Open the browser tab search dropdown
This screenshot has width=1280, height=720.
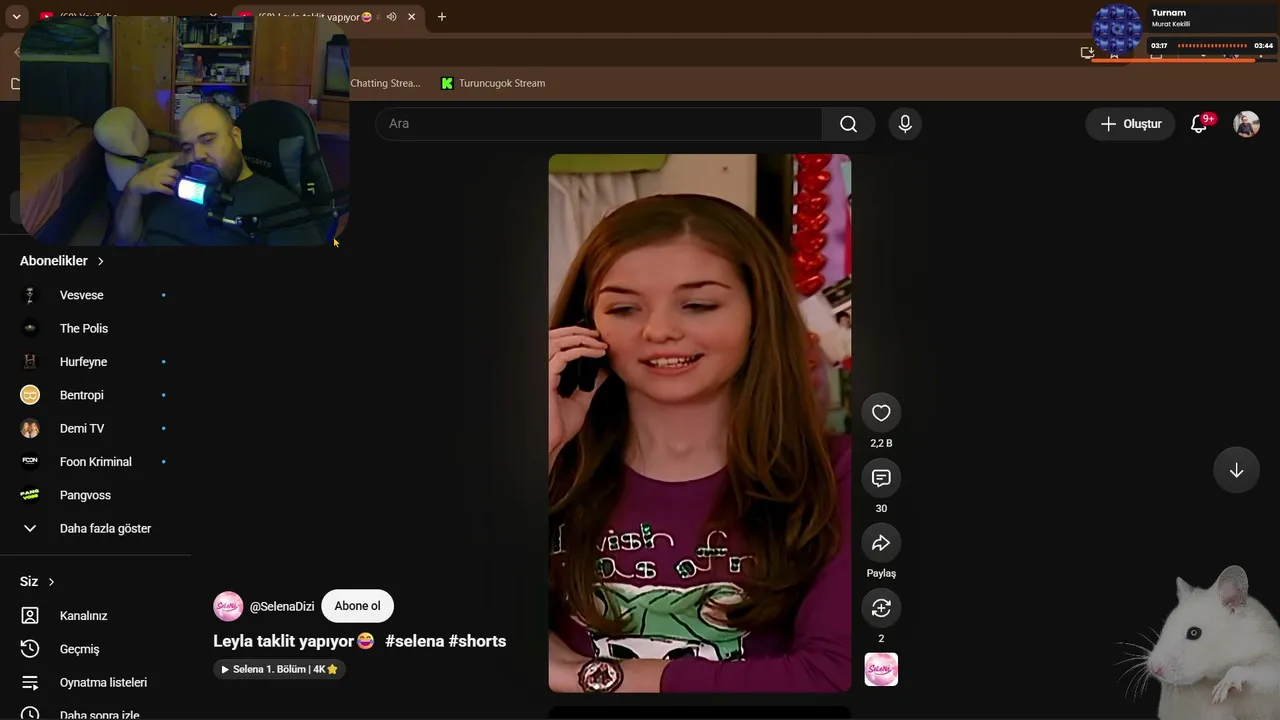pyautogui.click(x=17, y=17)
